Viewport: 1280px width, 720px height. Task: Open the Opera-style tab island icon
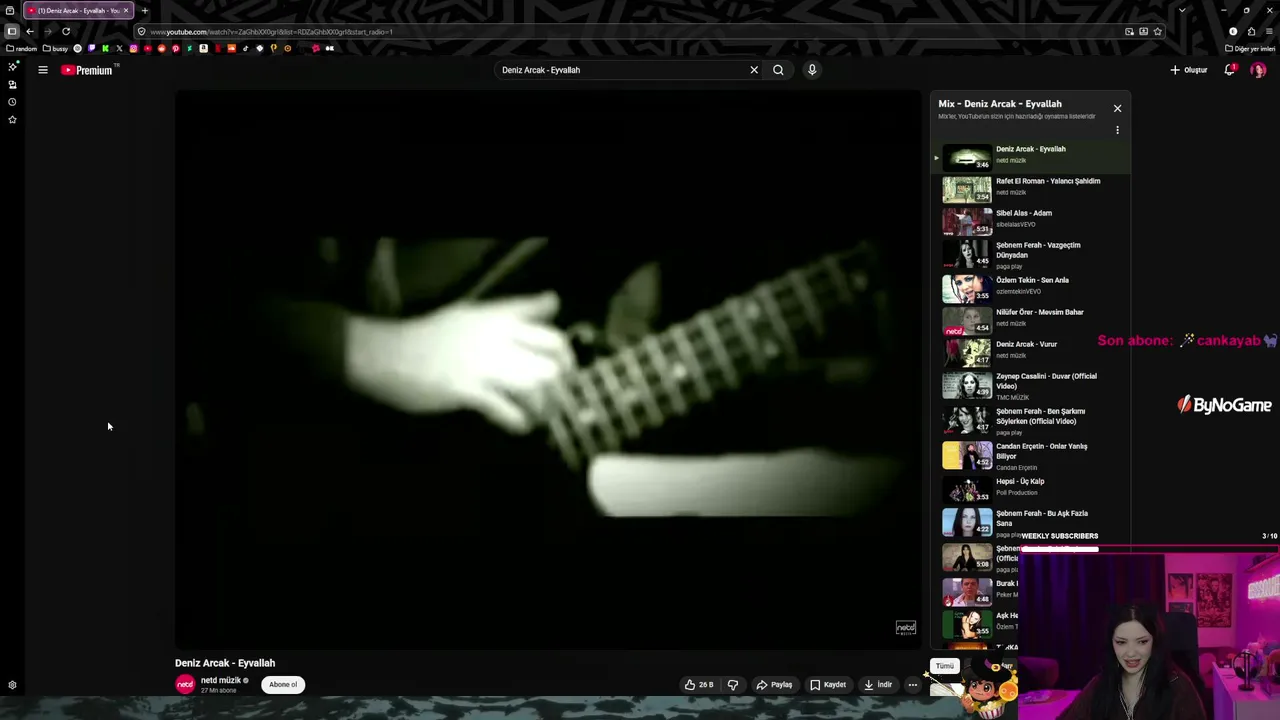click(10, 10)
